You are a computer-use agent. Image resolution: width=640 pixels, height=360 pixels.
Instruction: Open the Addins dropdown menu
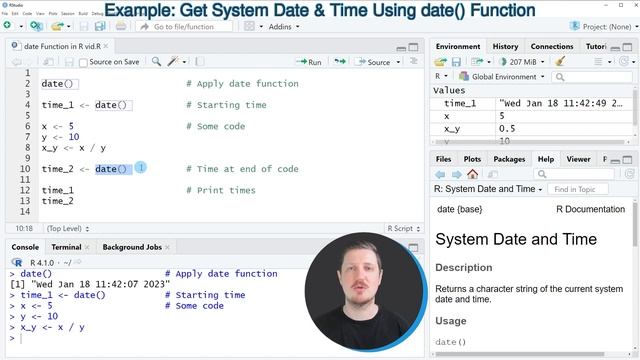(284, 27)
